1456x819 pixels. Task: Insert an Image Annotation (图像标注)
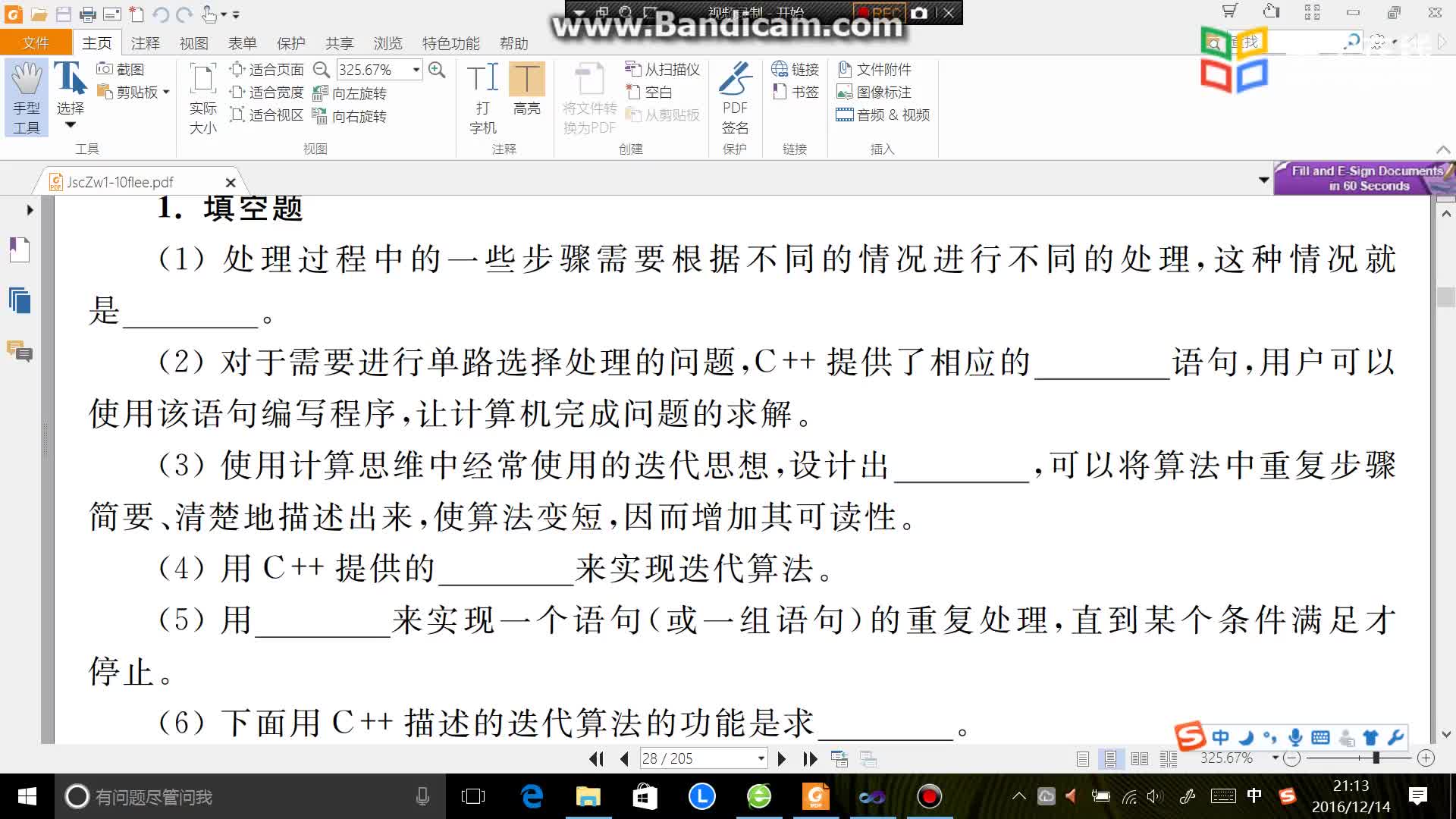point(874,93)
